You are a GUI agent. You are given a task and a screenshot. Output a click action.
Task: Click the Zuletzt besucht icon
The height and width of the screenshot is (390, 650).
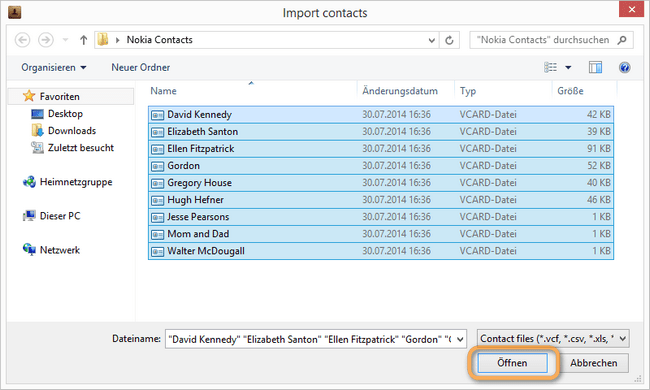(37, 148)
